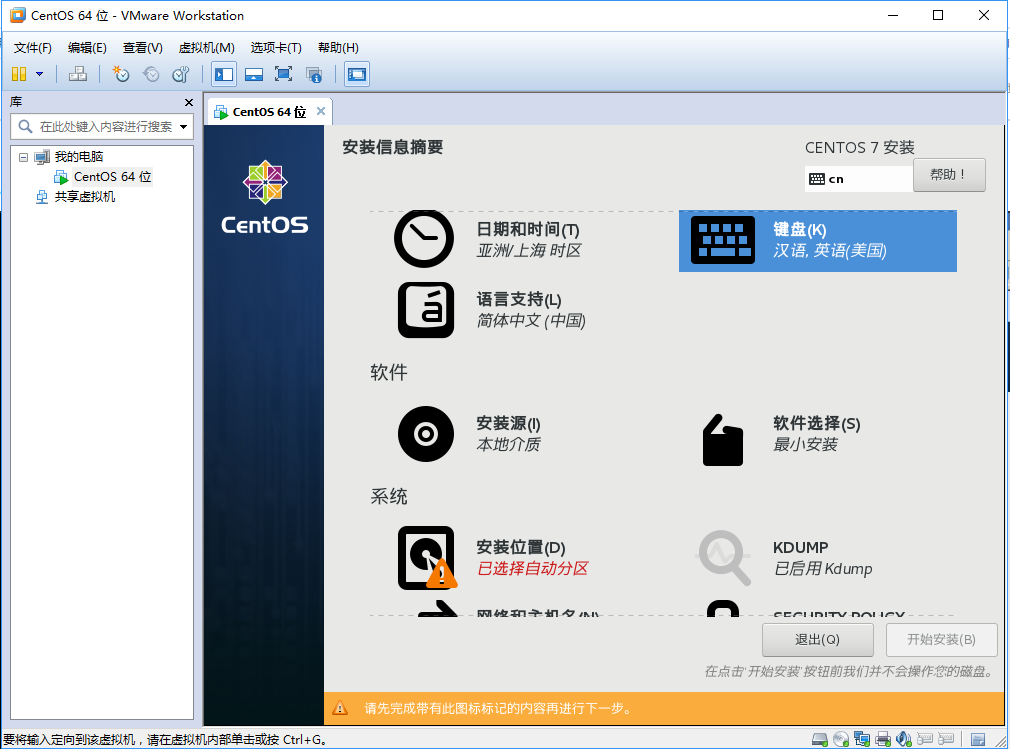The image size is (1010, 749).
Task: Open 安装源 disc icon
Action: click(x=426, y=434)
